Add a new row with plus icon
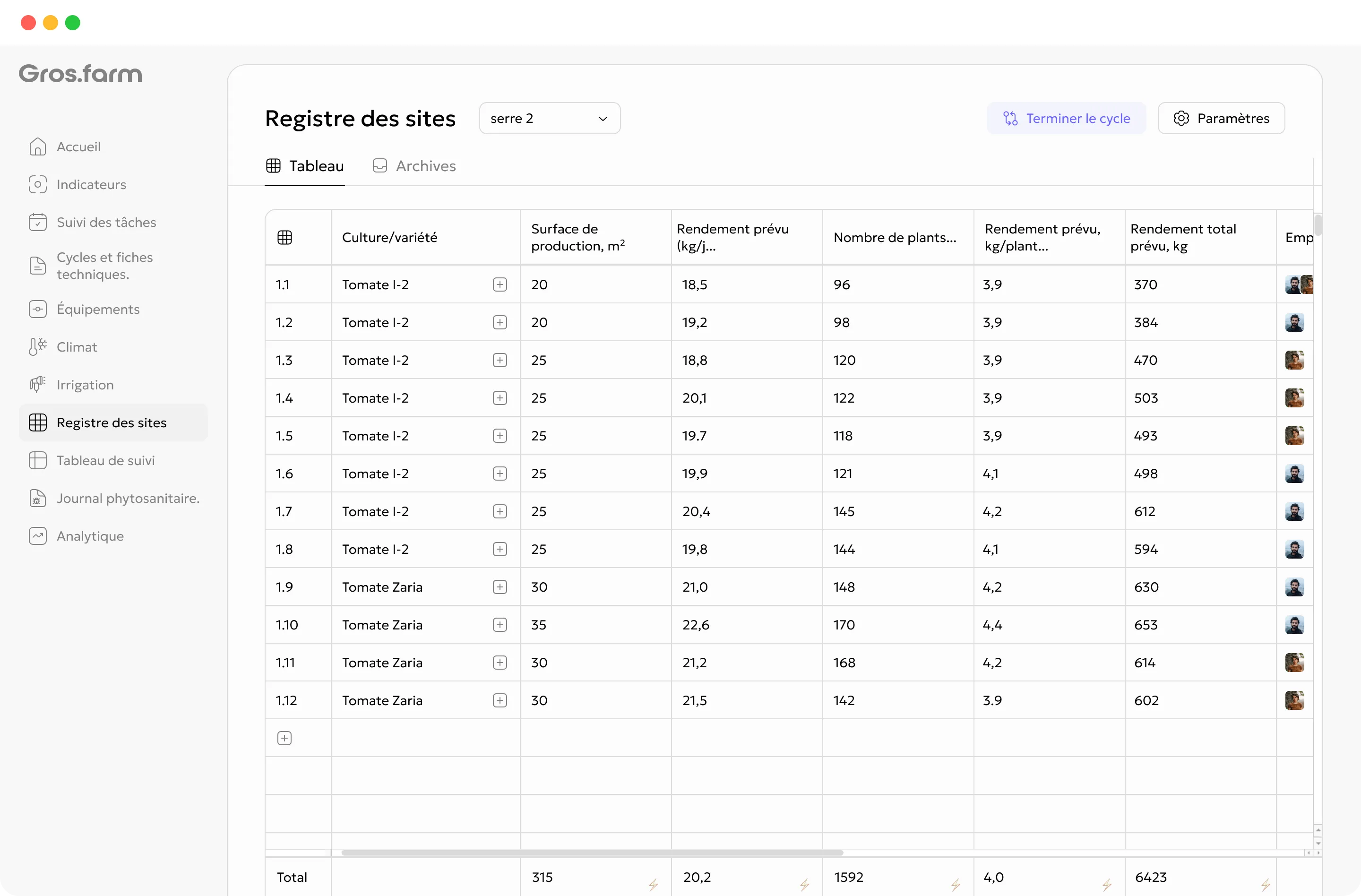1361x896 pixels. coord(284,738)
